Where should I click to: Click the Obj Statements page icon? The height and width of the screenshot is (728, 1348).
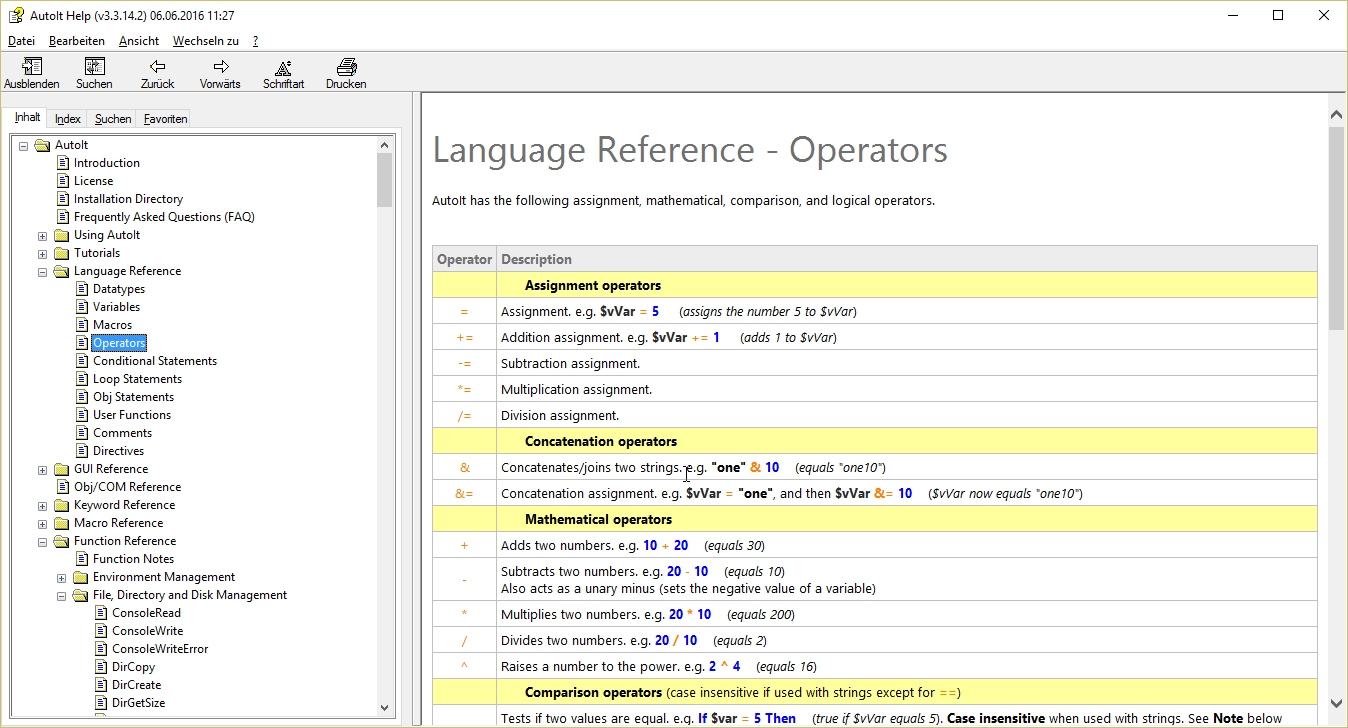(x=83, y=397)
